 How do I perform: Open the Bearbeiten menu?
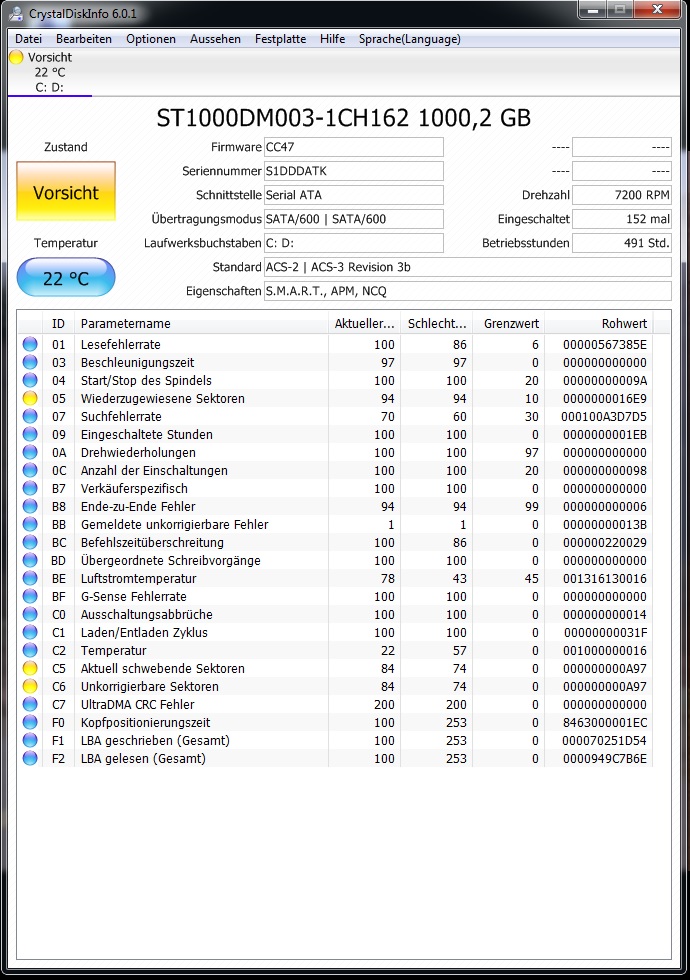(x=84, y=39)
